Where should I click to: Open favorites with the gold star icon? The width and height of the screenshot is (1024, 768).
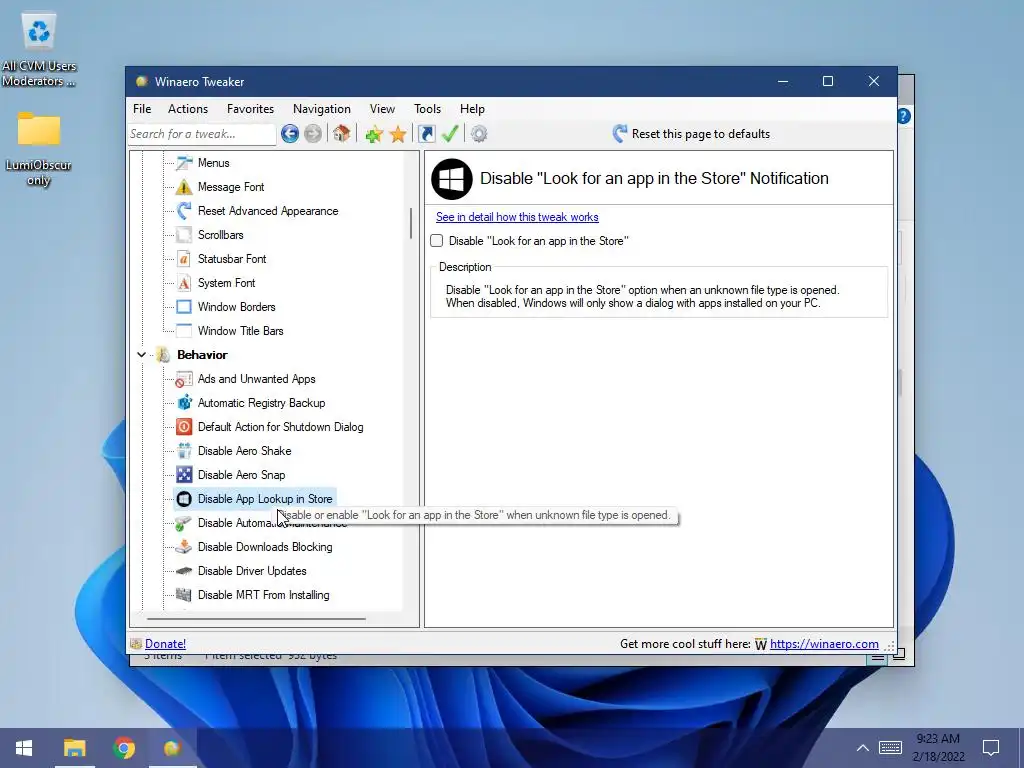pyautogui.click(x=398, y=135)
